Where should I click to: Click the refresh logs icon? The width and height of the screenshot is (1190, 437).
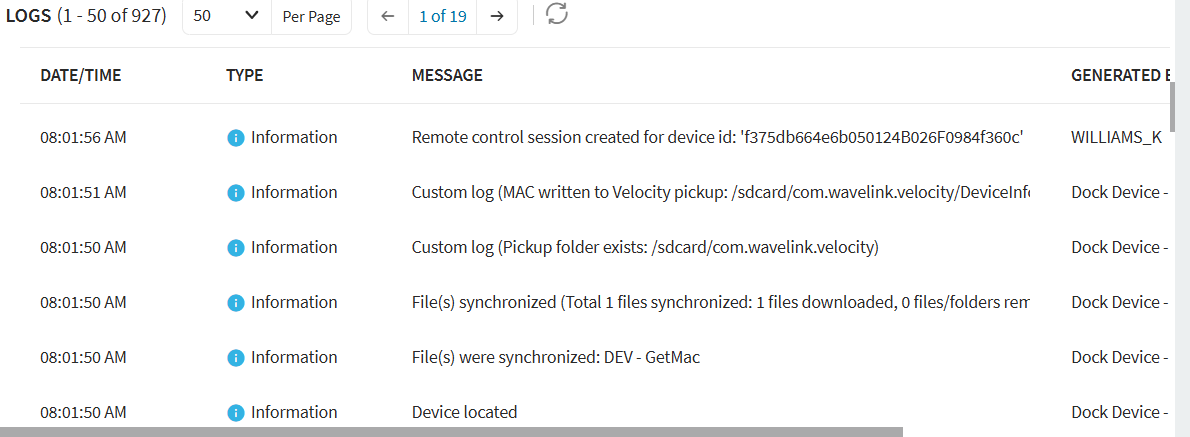557,14
